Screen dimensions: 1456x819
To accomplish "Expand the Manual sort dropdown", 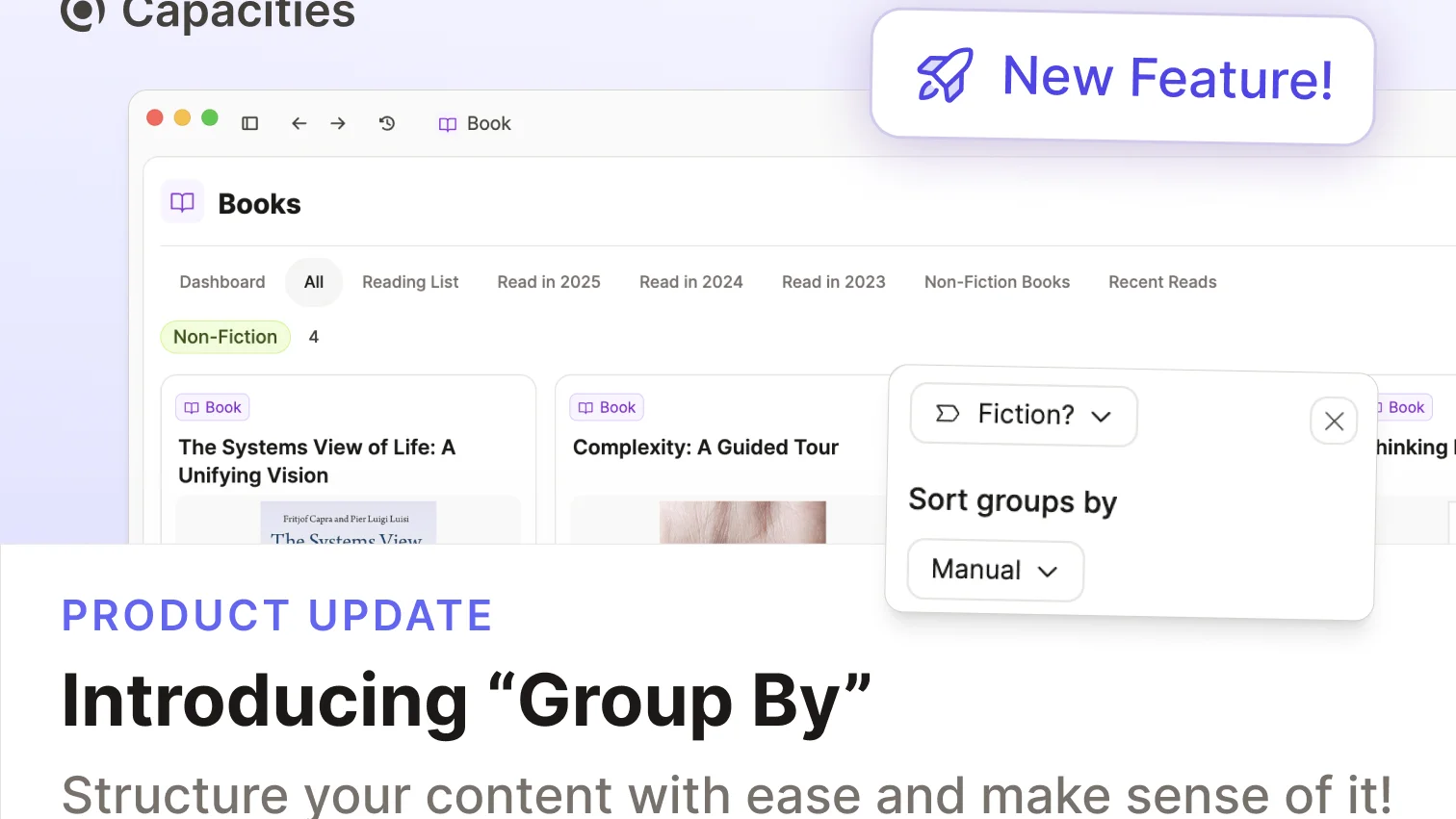I will (995, 570).
